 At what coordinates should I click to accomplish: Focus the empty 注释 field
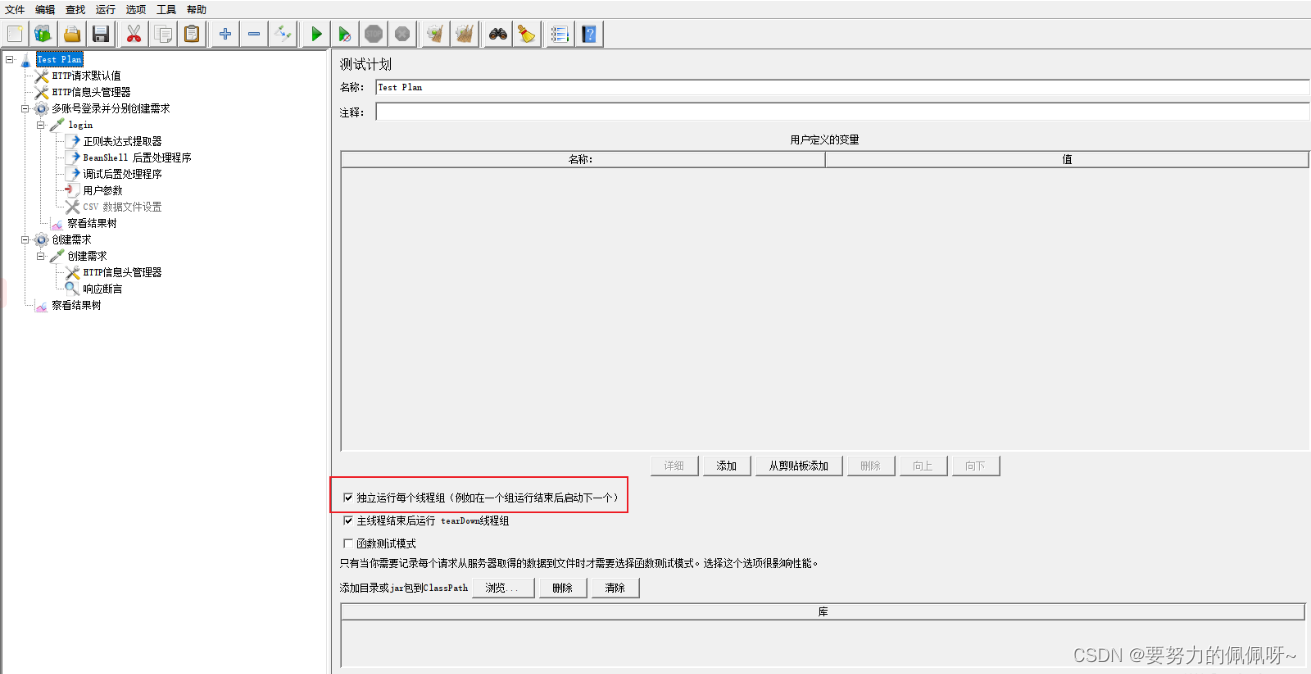(x=842, y=112)
